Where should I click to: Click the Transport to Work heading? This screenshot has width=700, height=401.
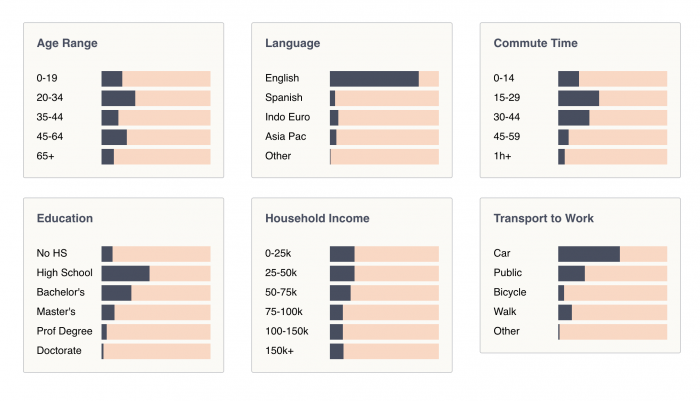click(x=543, y=218)
